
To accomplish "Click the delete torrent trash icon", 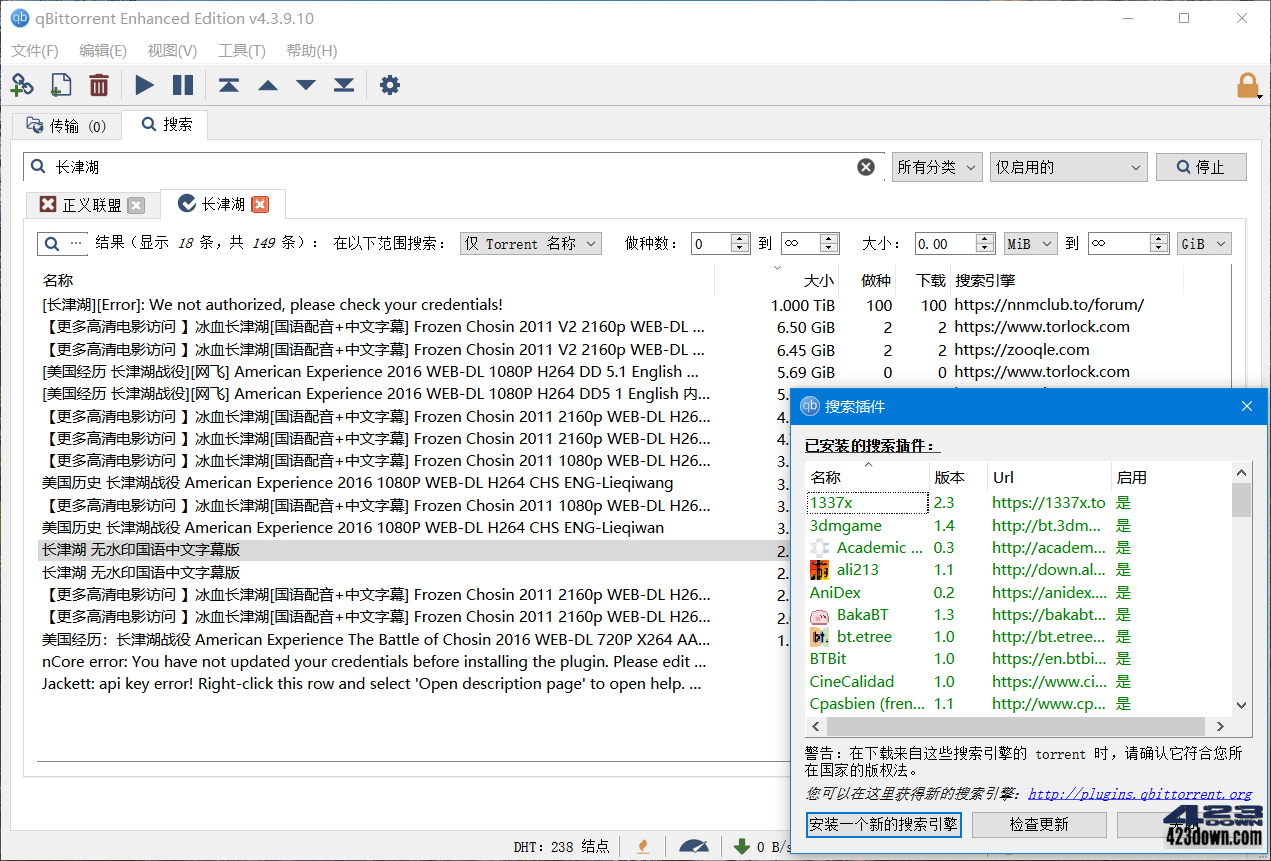I will coord(98,85).
